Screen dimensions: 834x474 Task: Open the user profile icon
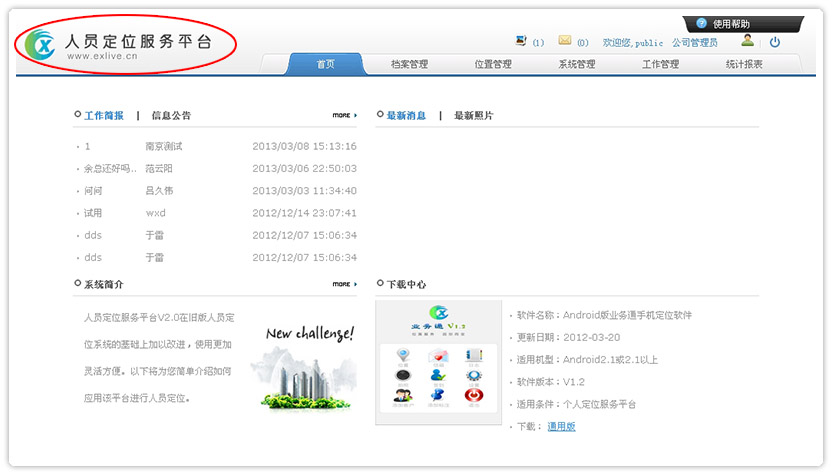point(747,41)
